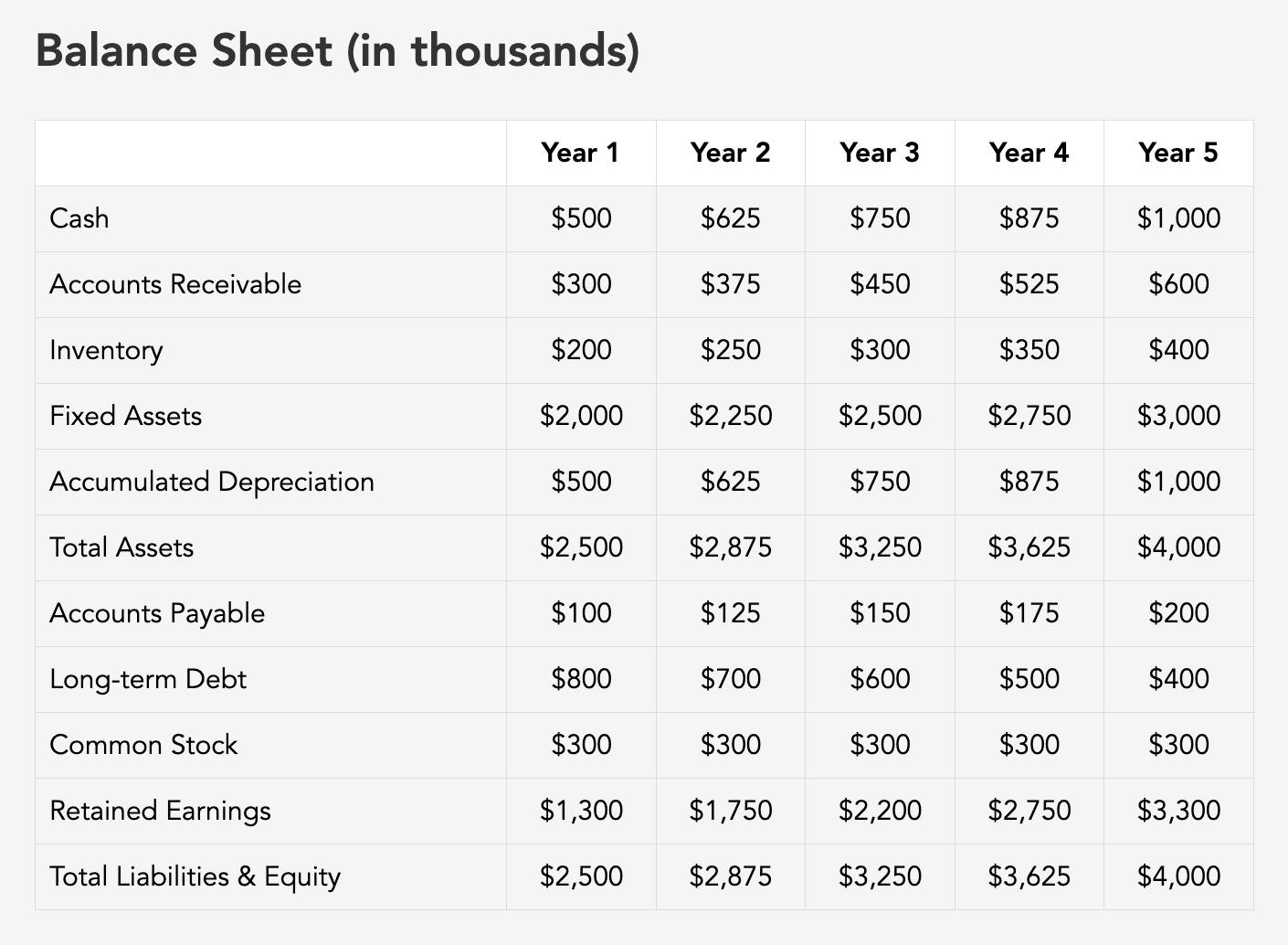Select the Year 3 column header

pos(879,153)
